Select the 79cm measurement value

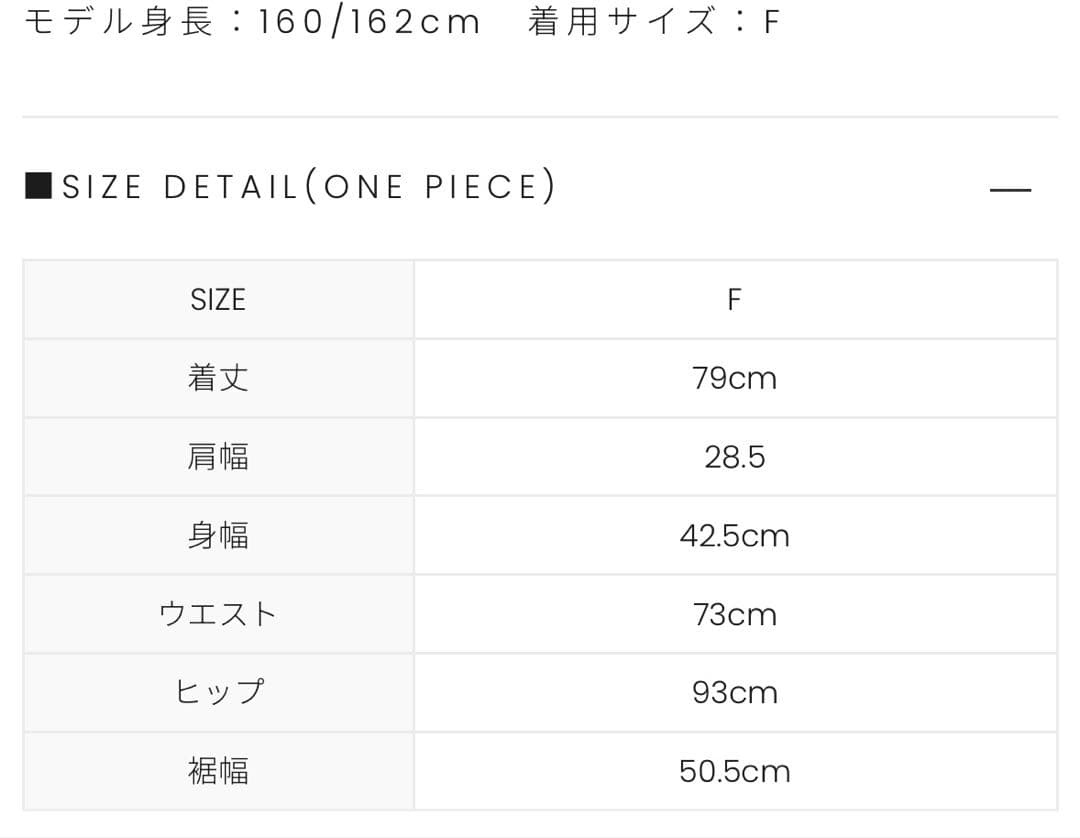(x=735, y=377)
